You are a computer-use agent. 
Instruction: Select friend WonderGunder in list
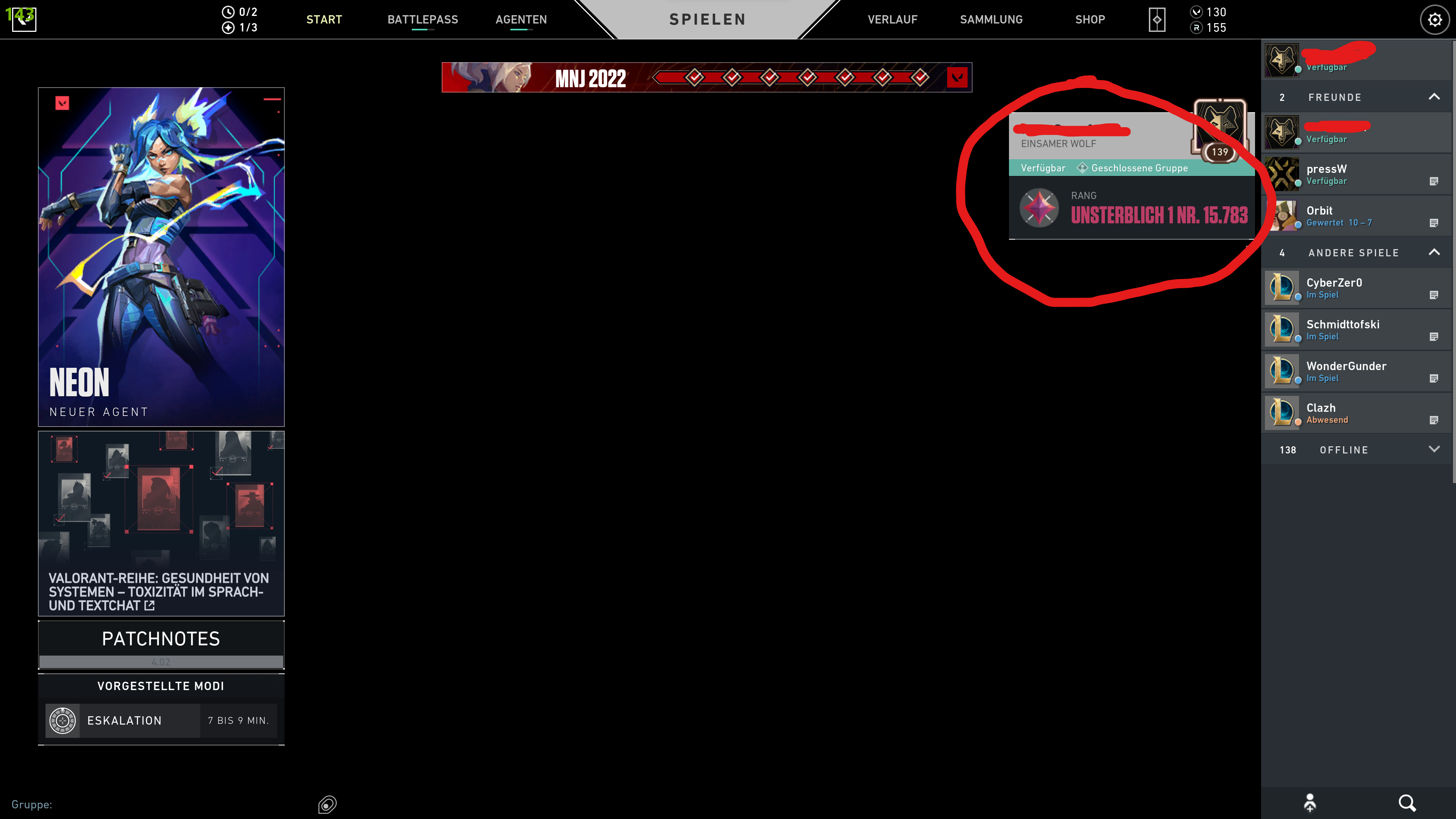1357,371
